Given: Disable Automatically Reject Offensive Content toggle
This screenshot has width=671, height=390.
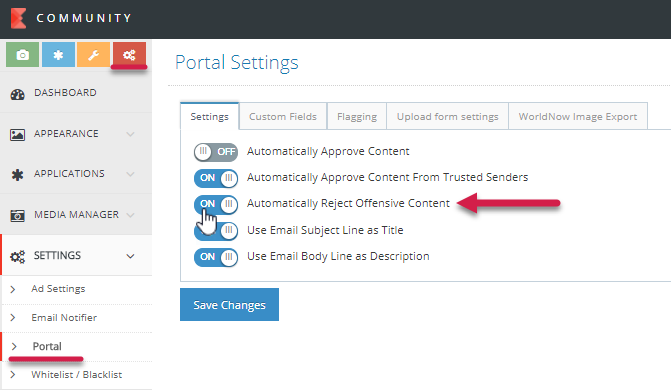Looking at the screenshot, I should (x=216, y=204).
